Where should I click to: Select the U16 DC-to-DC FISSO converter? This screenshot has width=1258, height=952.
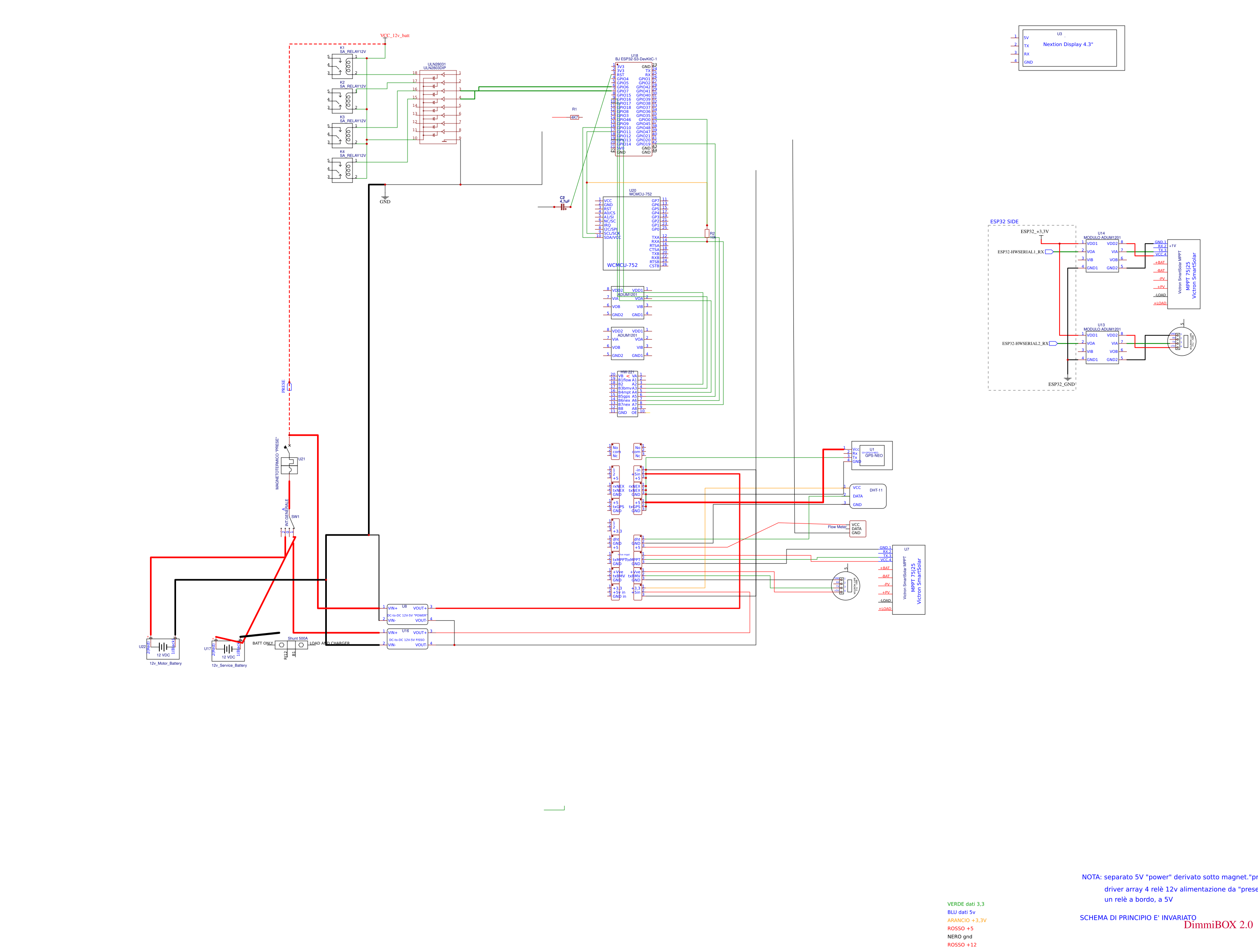pos(407,639)
